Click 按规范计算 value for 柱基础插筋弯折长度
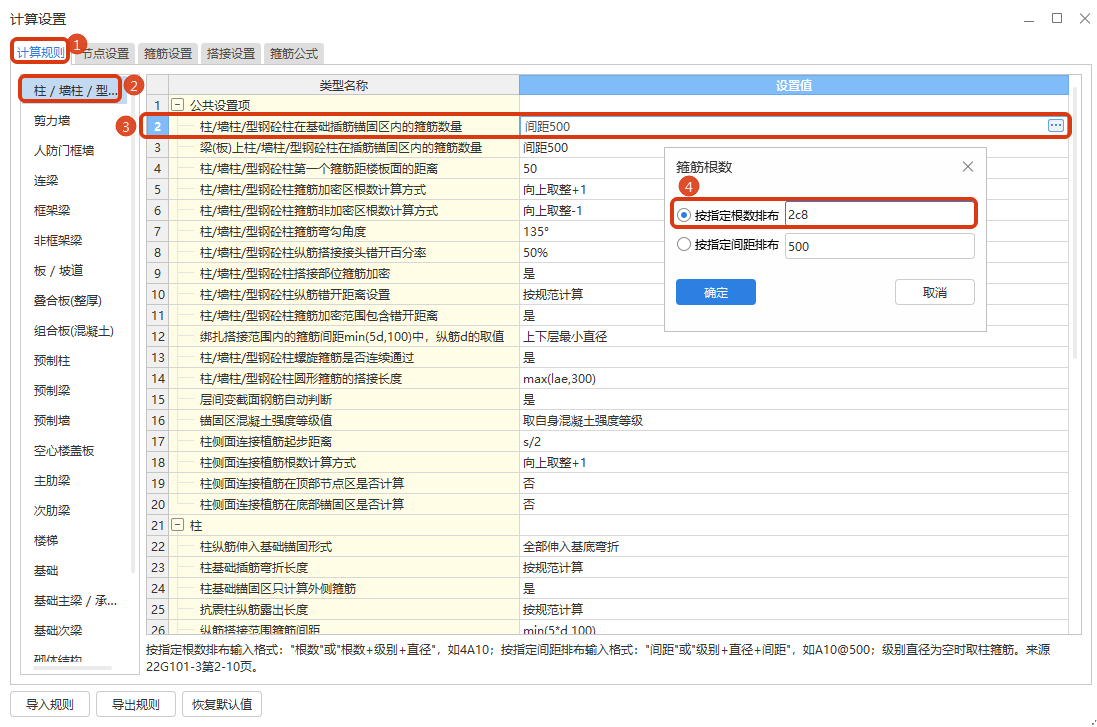This screenshot has height=727, width=1097. pos(553,567)
